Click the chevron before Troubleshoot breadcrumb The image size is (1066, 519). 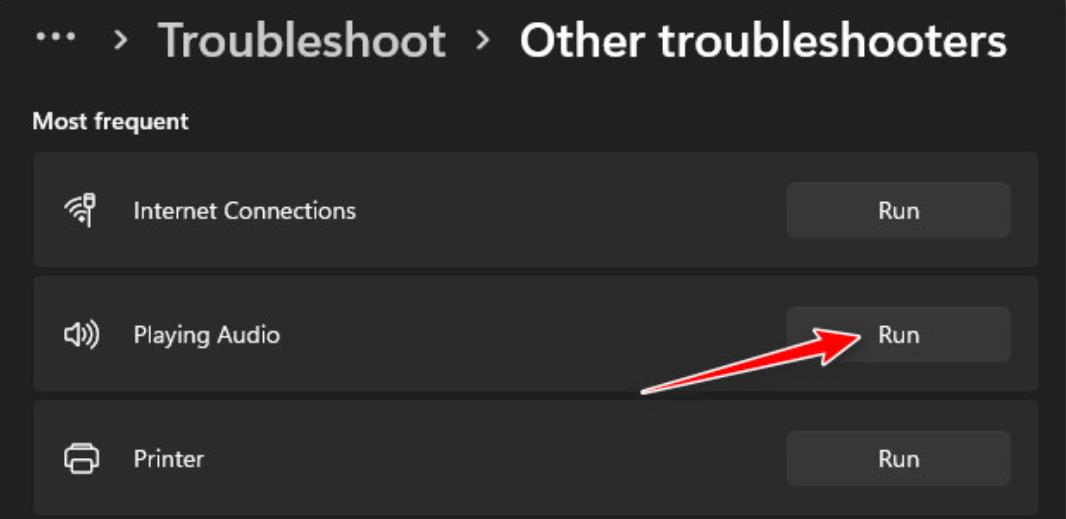pos(121,41)
